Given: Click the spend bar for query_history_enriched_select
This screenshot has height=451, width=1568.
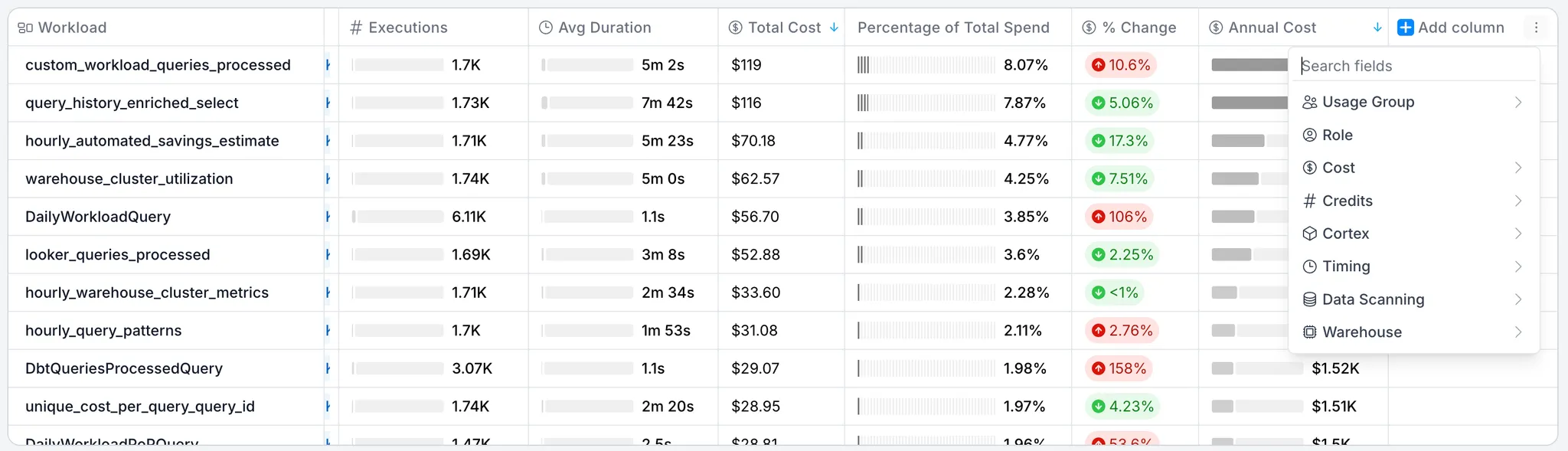Looking at the screenshot, I should pyautogui.click(x=926, y=103).
